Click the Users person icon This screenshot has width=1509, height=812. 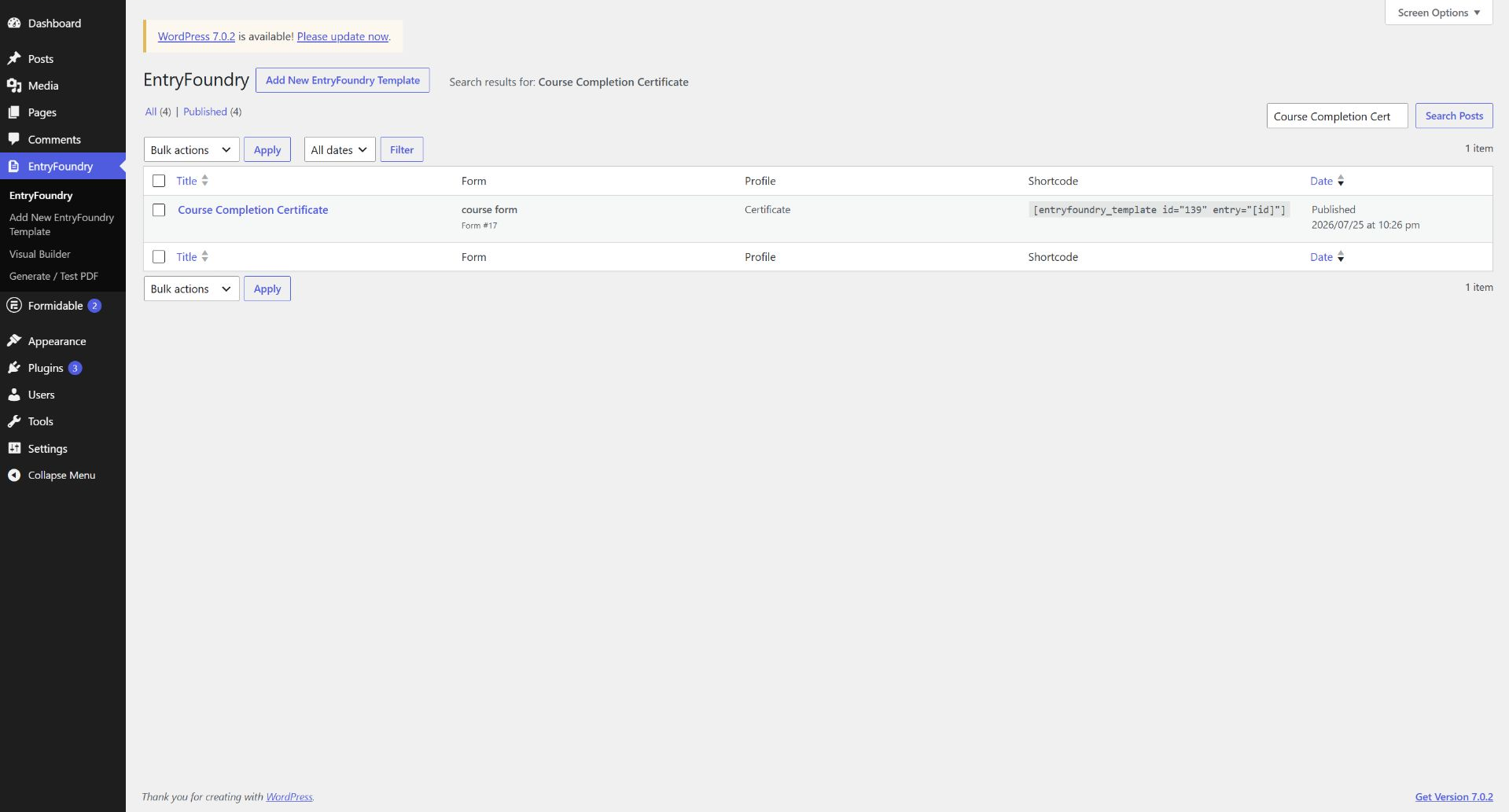tap(14, 395)
